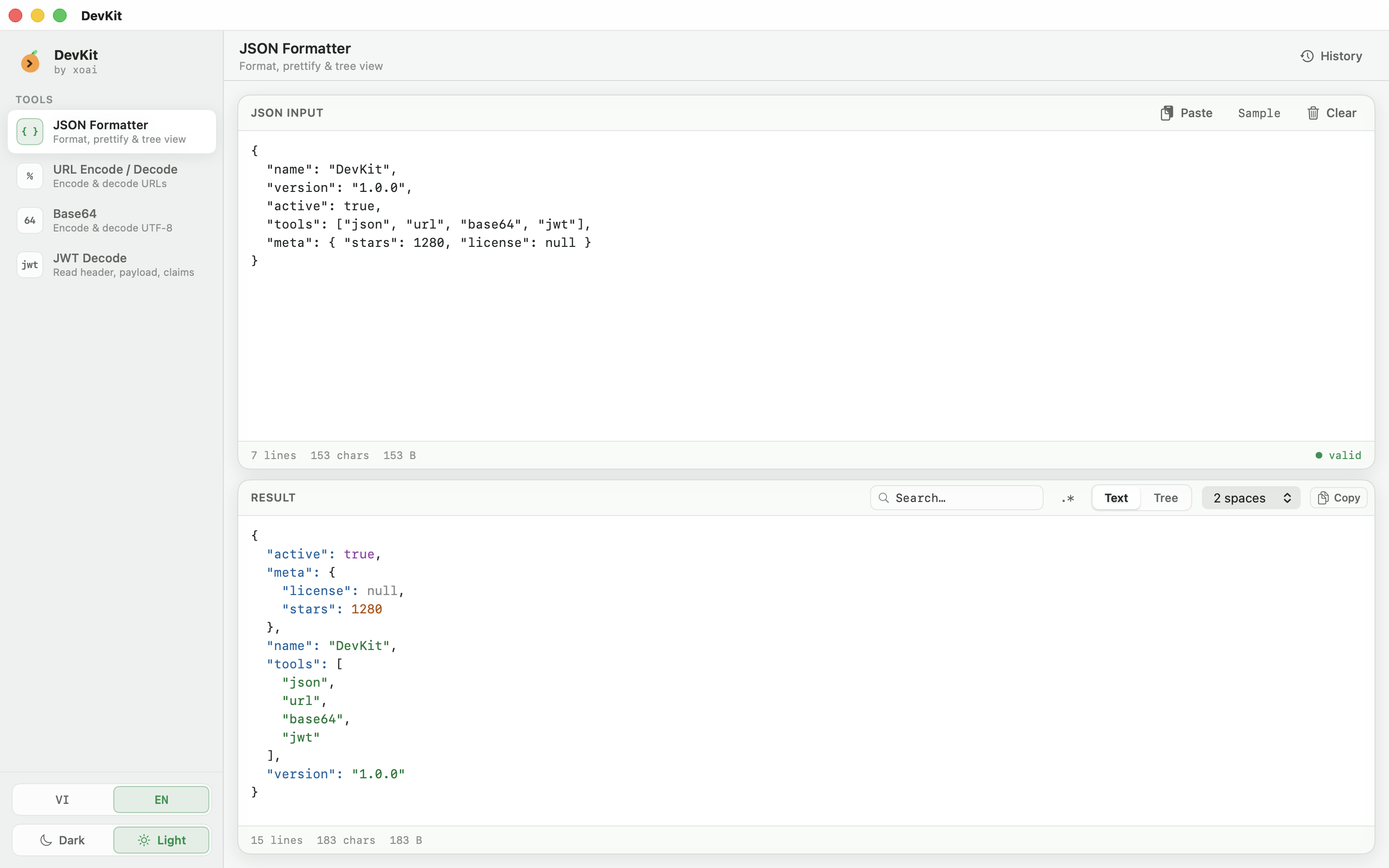Click the green valid status dot
Image resolution: width=1389 pixels, height=868 pixels.
(x=1319, y=455)
